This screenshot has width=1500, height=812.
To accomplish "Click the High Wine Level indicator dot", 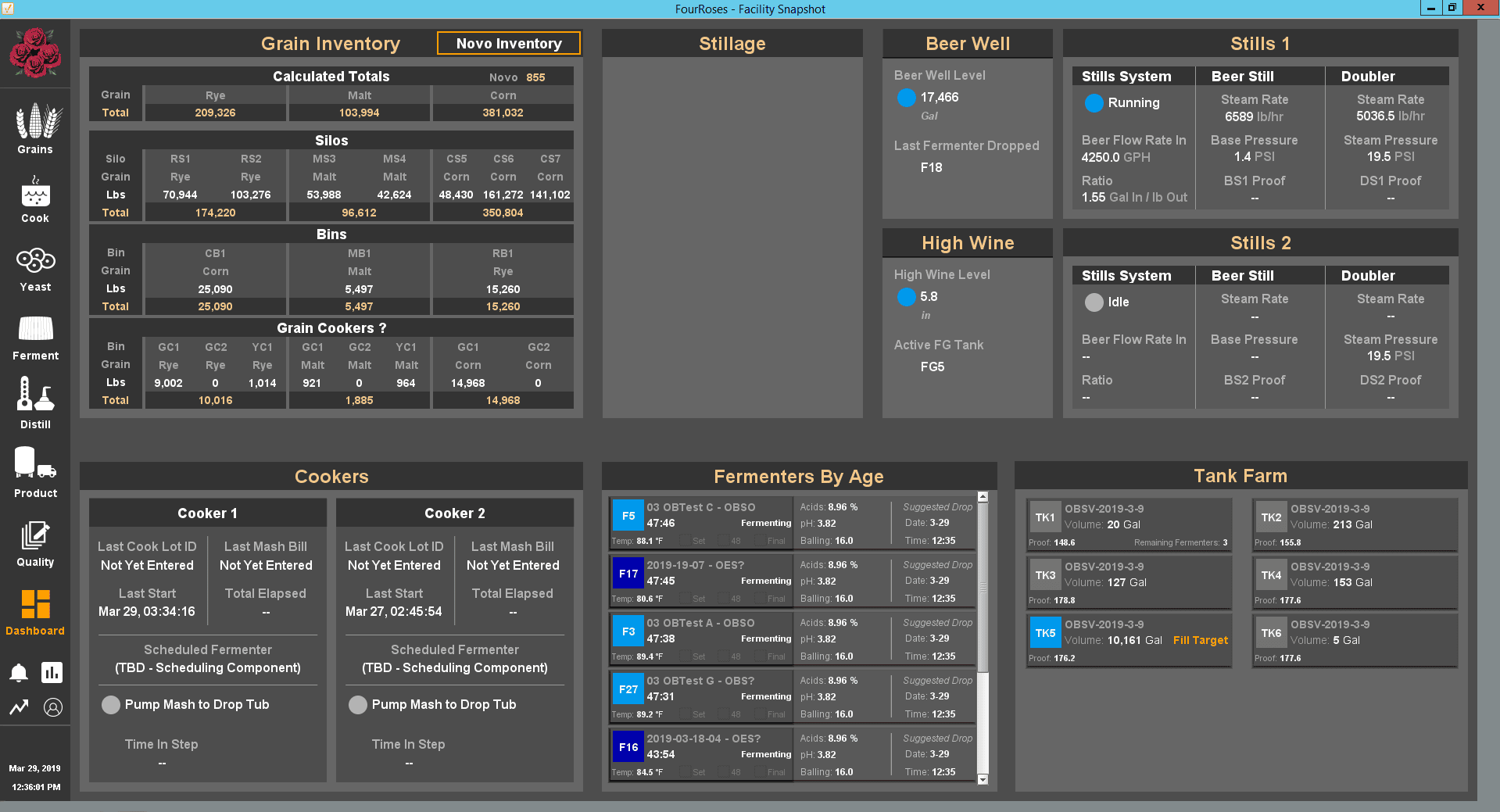I will (906, 297).
